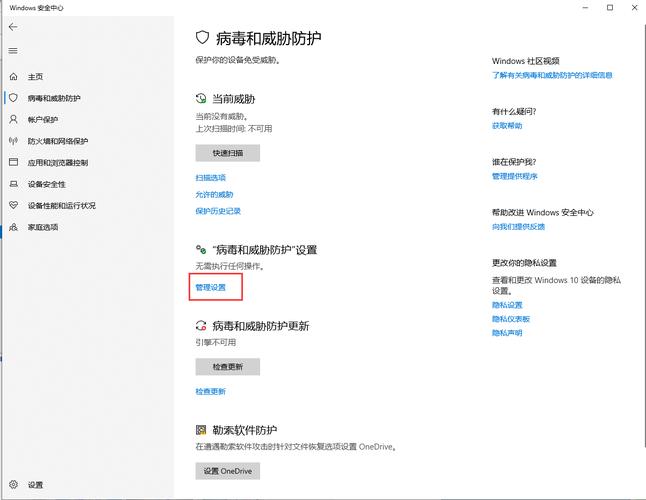Screen dimensions: 646x500
Task: Click the refresh icon beside 病毒和威胁防护更新
Action: click(x=201, y=326)
